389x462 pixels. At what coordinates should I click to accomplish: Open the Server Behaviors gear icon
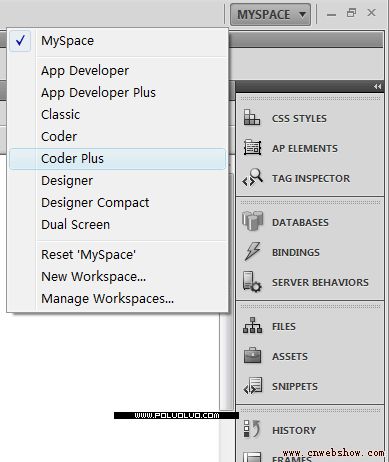click(x=252, y=282)
